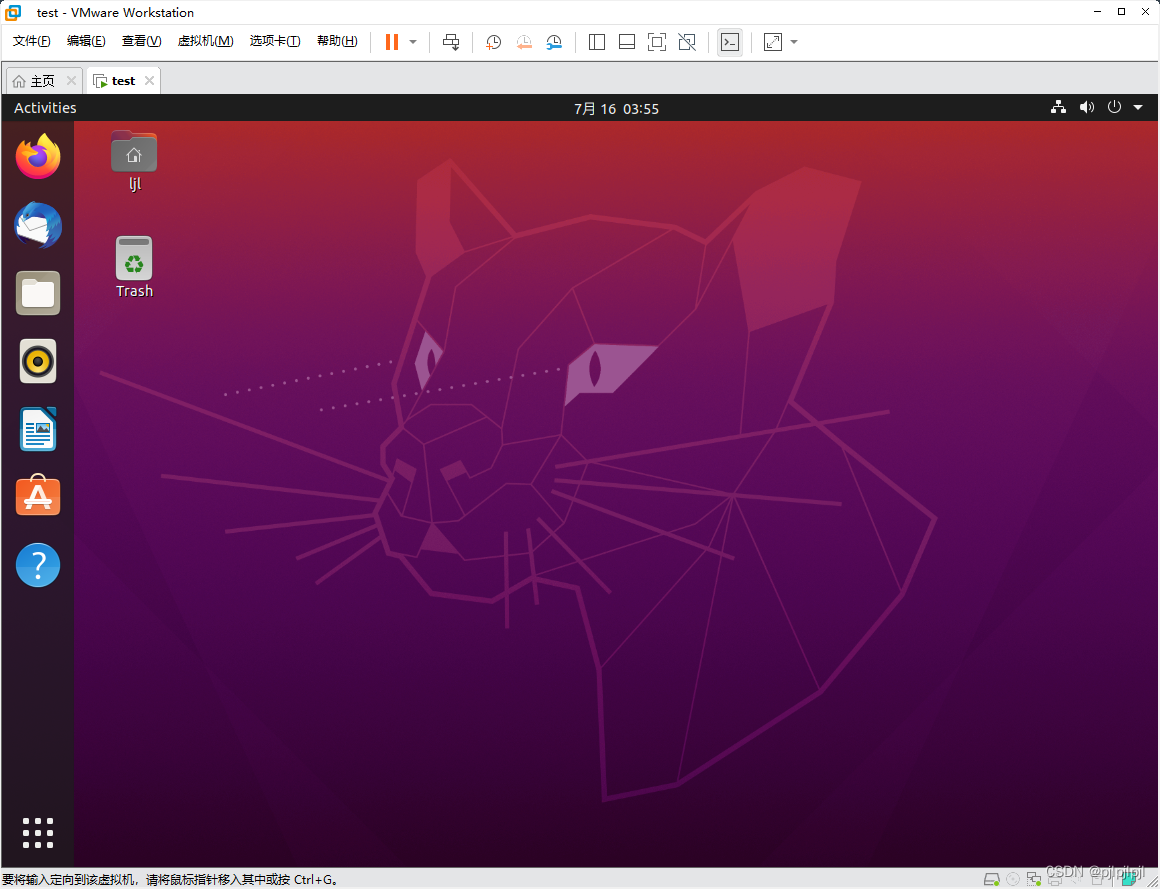Toggle the thumbnail bar panel
This screenshot has width=1160, height=889.
click(x=627, y=42)
